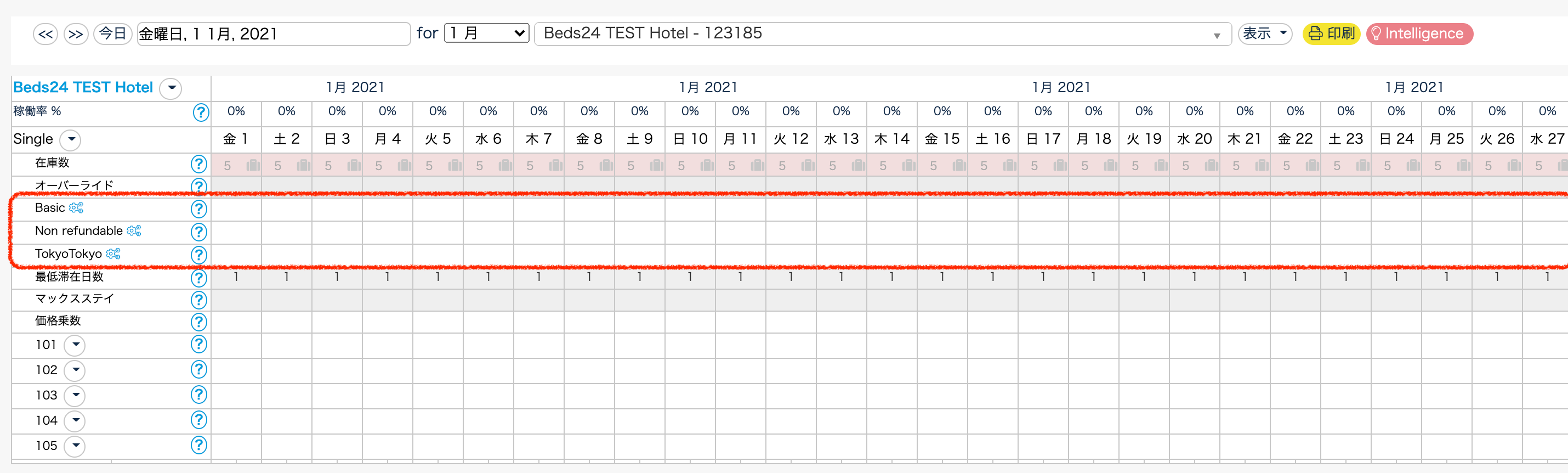Click the 印刷 print button

(1331, 33)
